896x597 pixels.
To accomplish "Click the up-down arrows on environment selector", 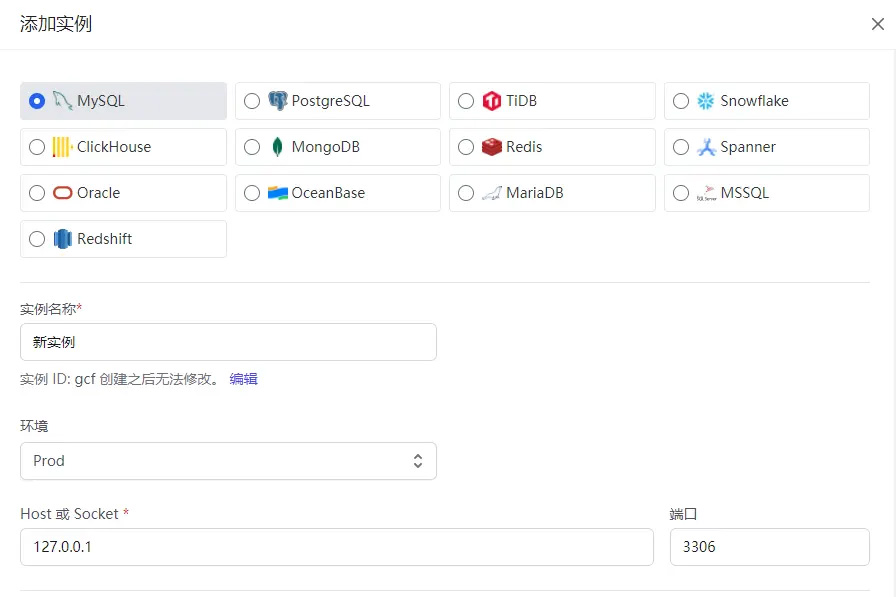I will coord(418,461).
